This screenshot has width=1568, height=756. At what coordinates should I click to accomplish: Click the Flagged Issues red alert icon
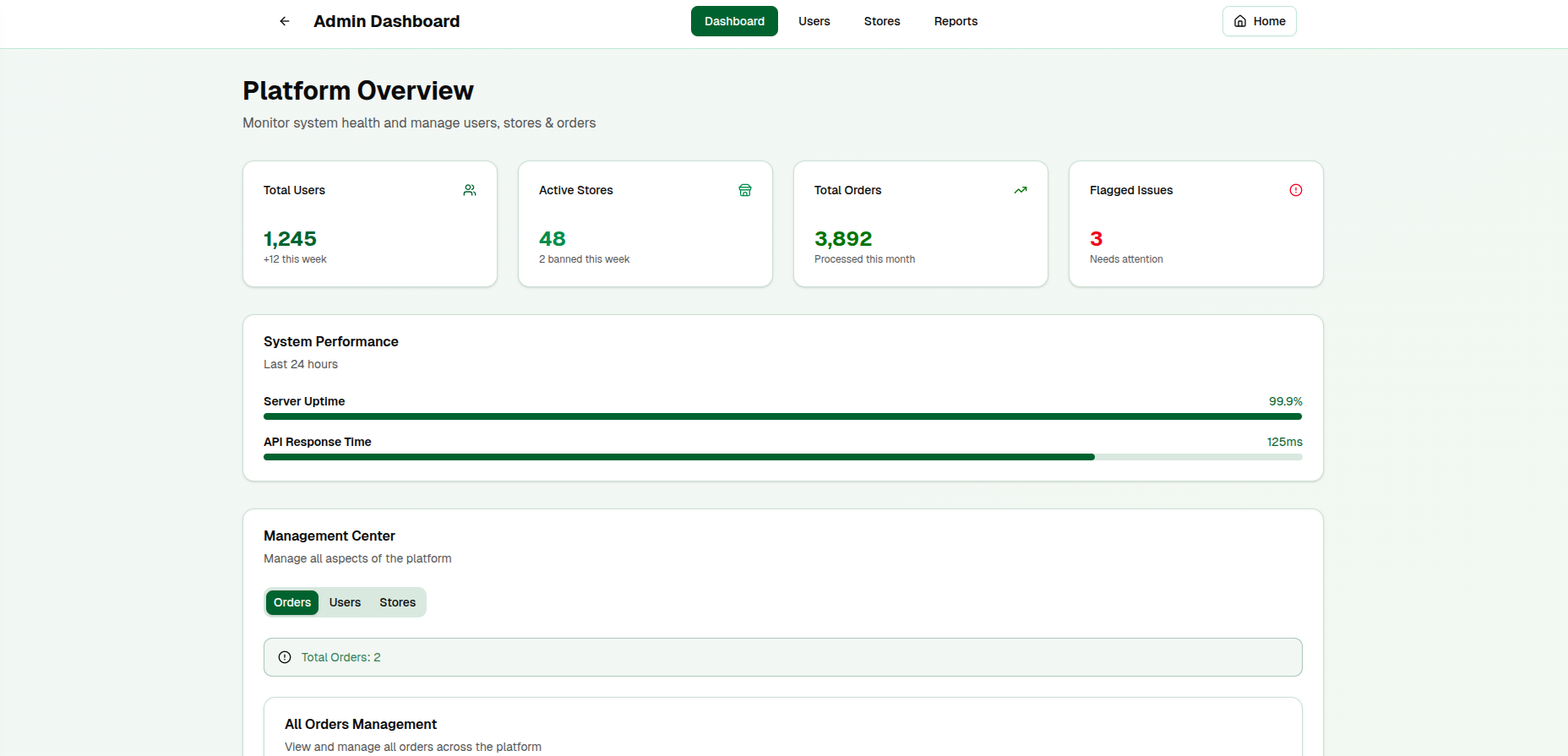coord(1296,190)
